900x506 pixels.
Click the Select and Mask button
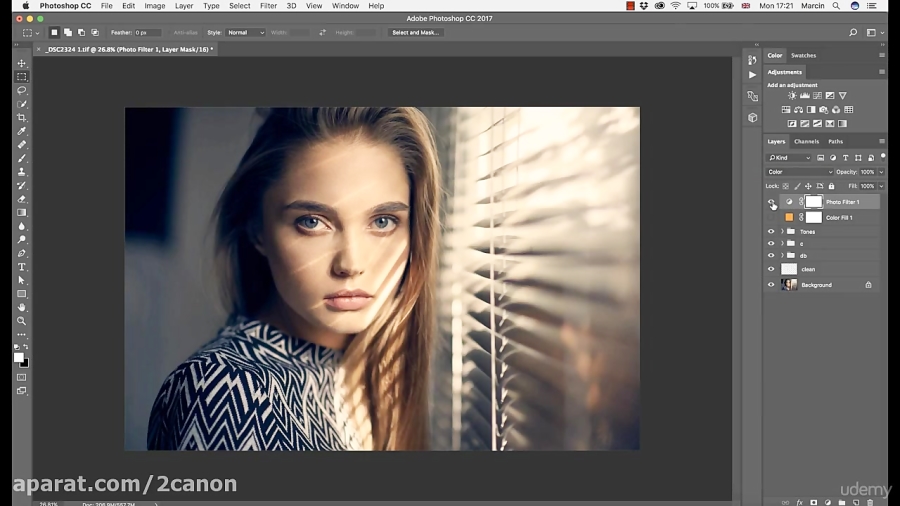coord(415,33)
